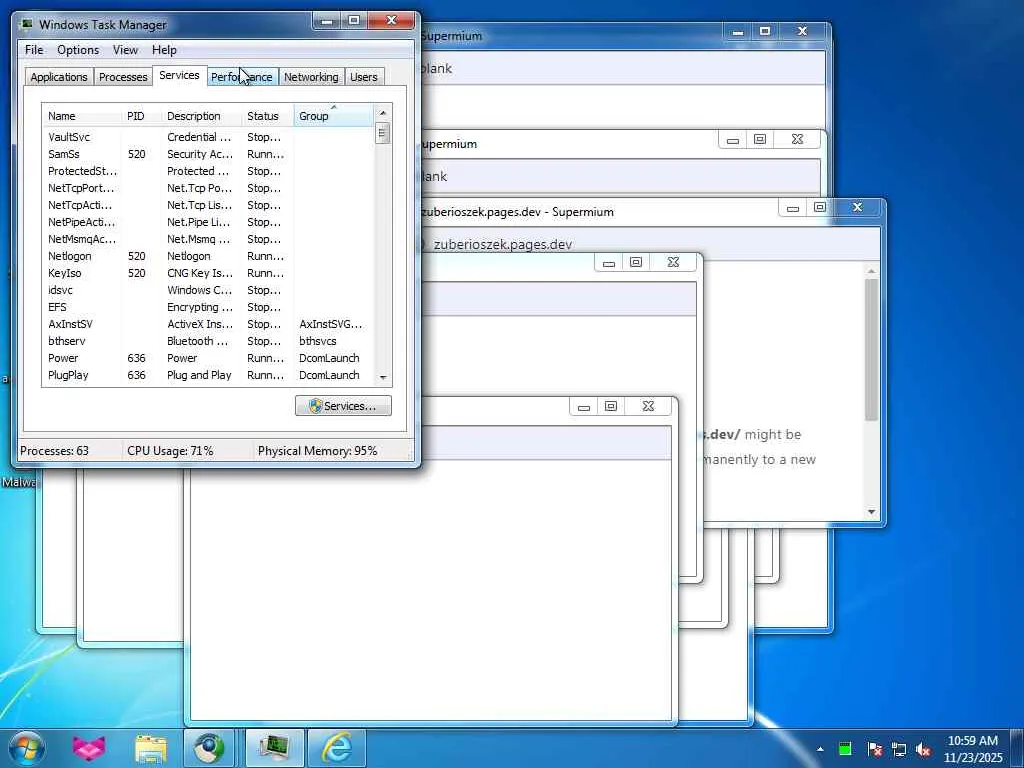Launch the pink cat taskbar app
Image resolution: width=1024 pixels, height=768 pixels.
coord(89,748)
